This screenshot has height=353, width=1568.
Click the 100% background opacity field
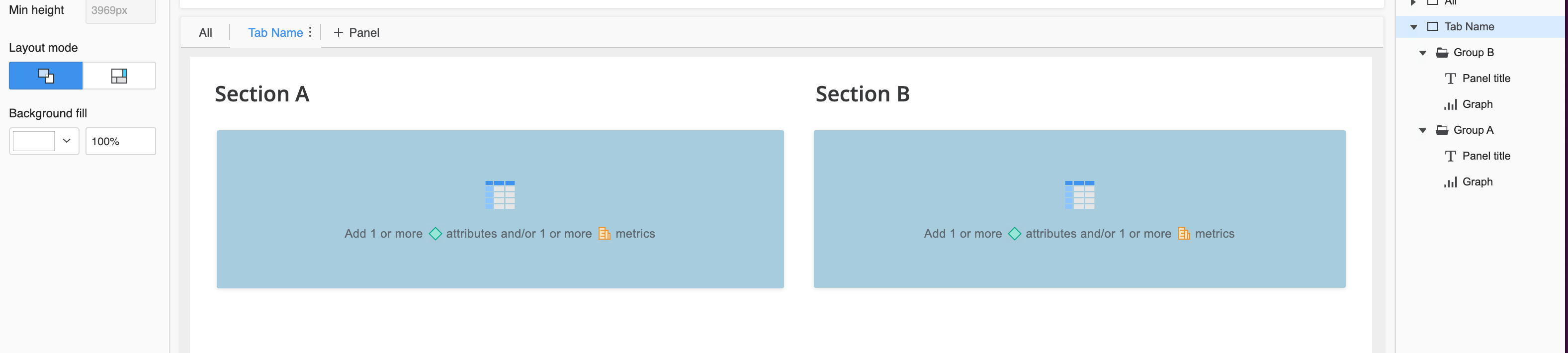click(120, 141)
